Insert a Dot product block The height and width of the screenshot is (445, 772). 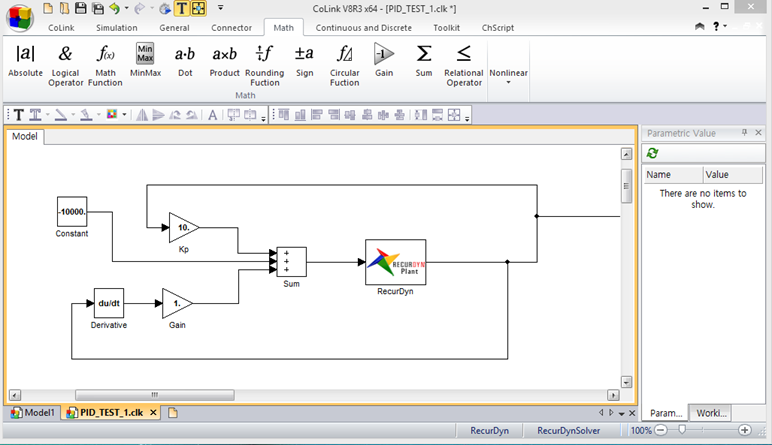[x=185, y=61]
